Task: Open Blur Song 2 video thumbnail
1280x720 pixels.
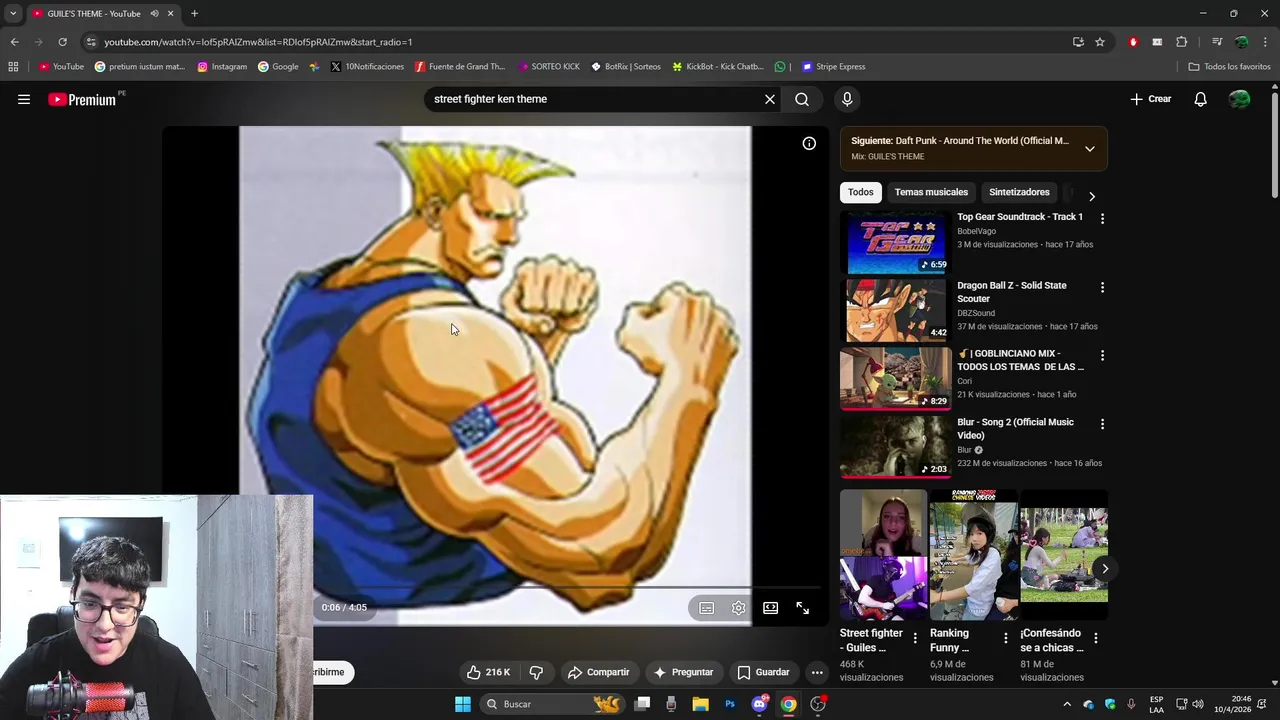Action: pos(895,447)
